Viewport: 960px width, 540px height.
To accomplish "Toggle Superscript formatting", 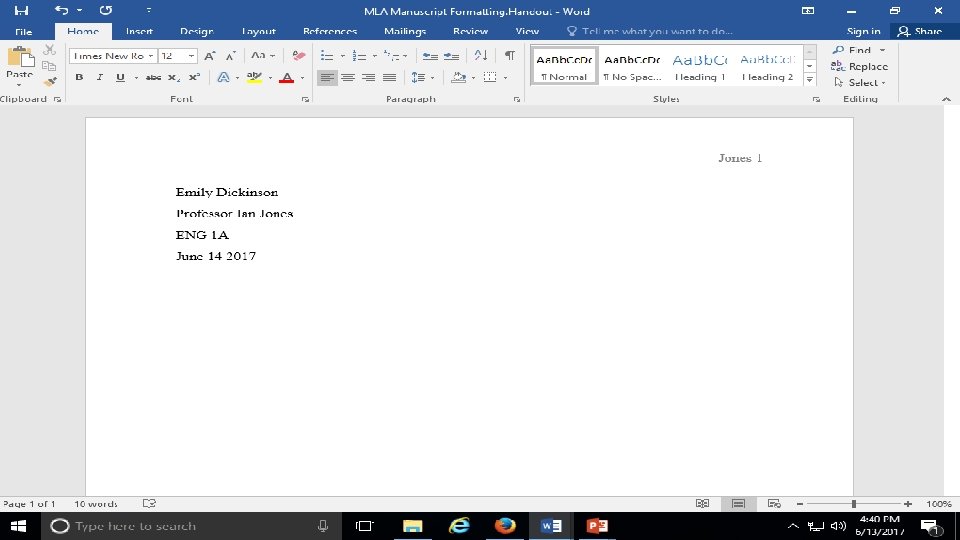I will (x=194, y=78).
